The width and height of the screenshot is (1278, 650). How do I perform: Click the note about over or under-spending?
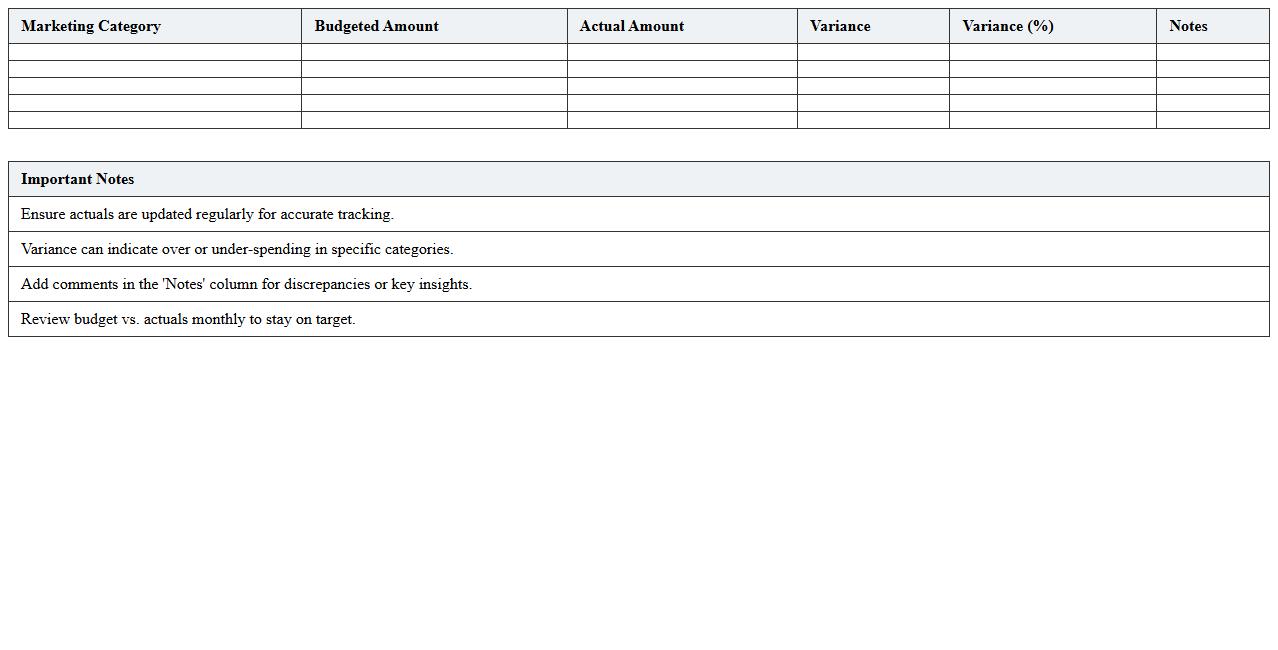[x=638, y=249]
